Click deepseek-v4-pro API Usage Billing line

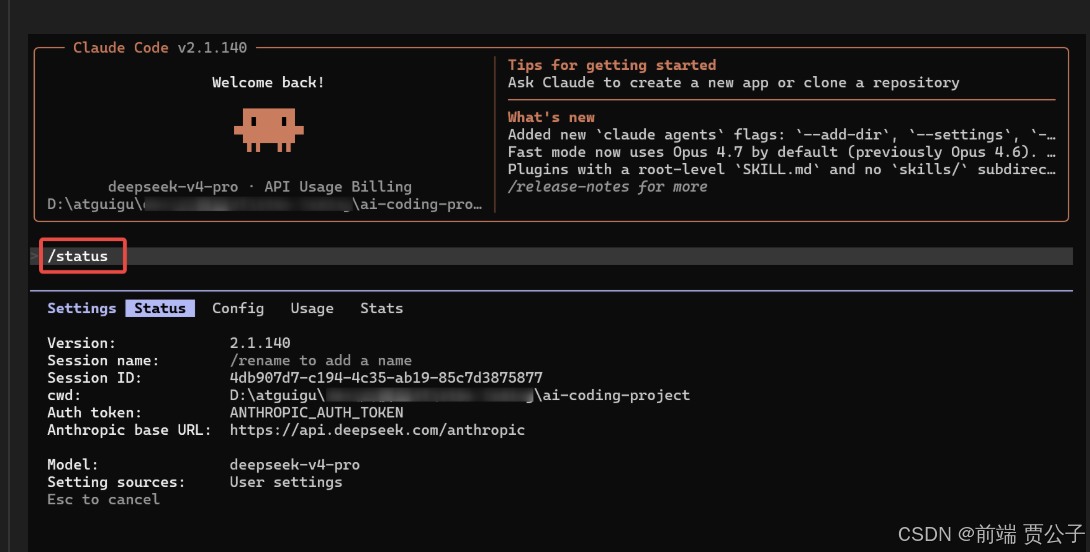(260, 186)
